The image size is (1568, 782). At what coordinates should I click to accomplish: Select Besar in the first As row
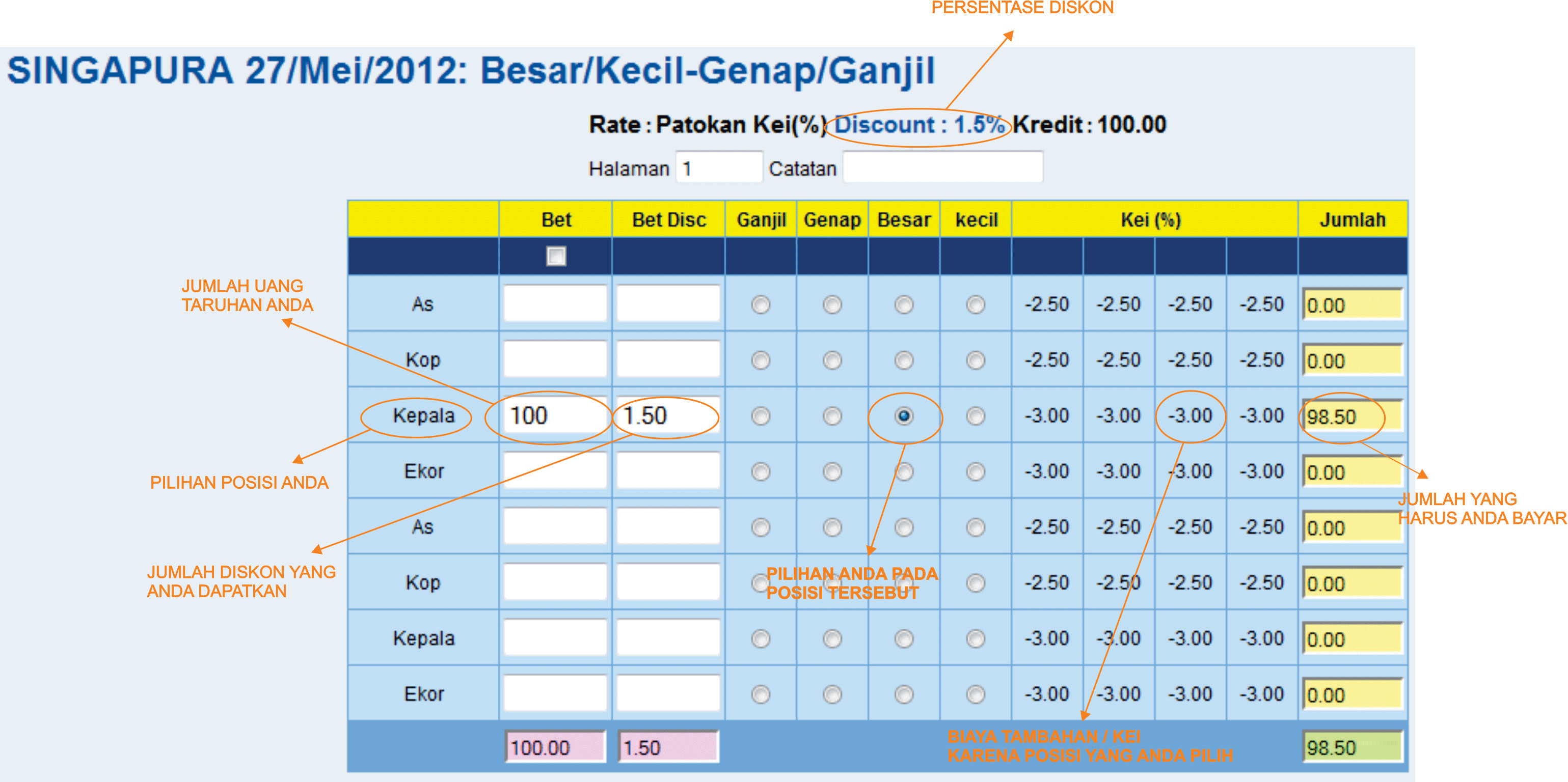click(904, 304)
